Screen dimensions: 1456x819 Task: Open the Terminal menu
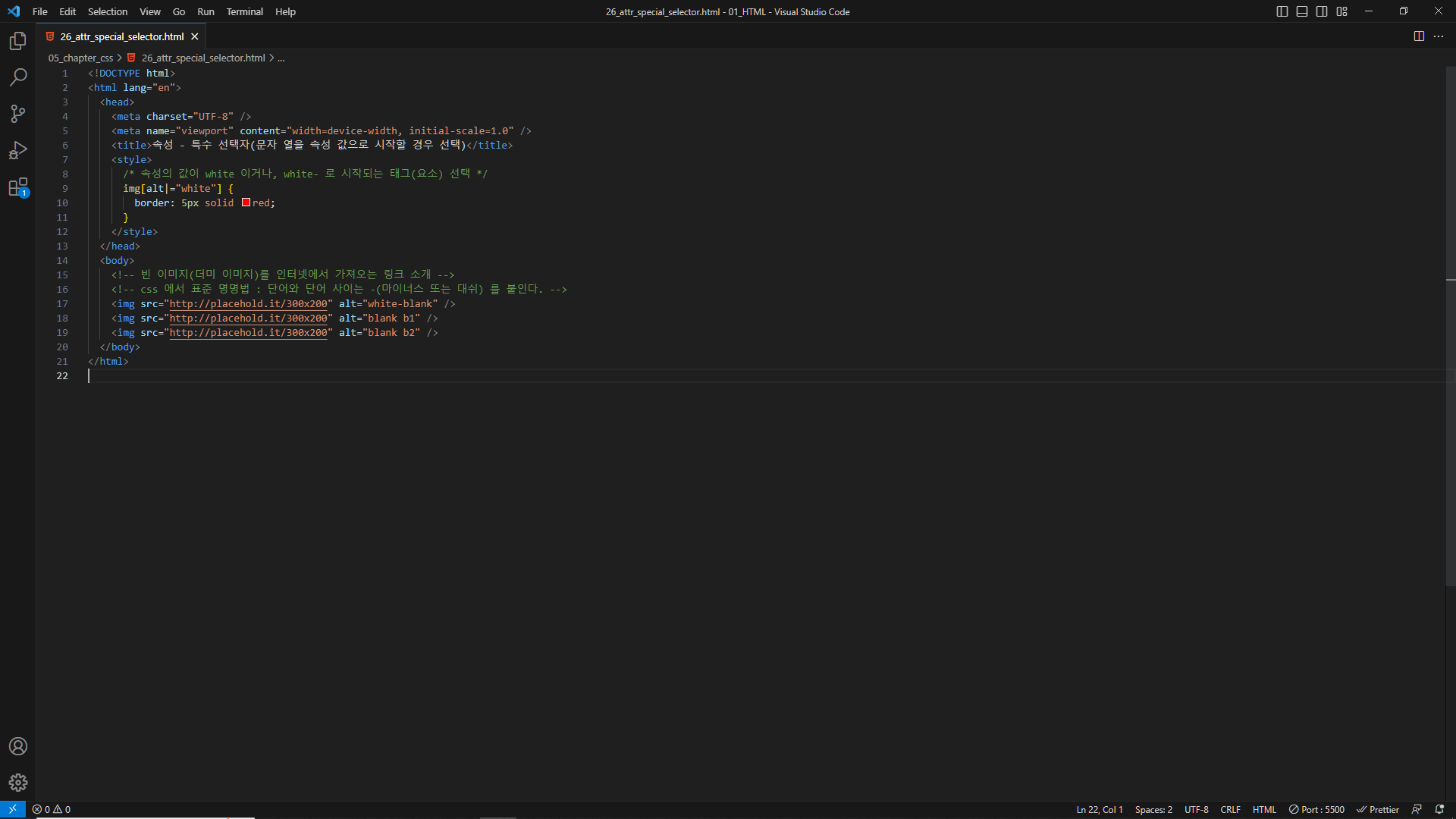[x=244, y=11]
